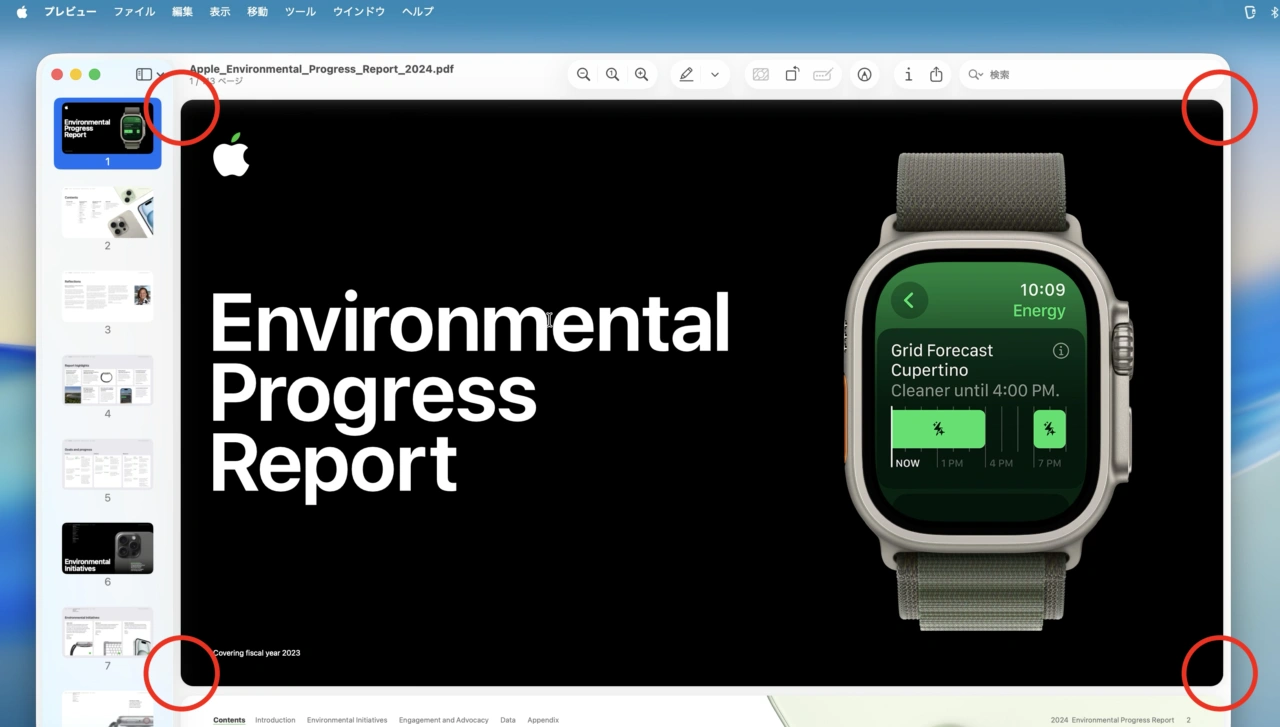Reset the PDF to actual size
1280x727 pixels.
612,74
